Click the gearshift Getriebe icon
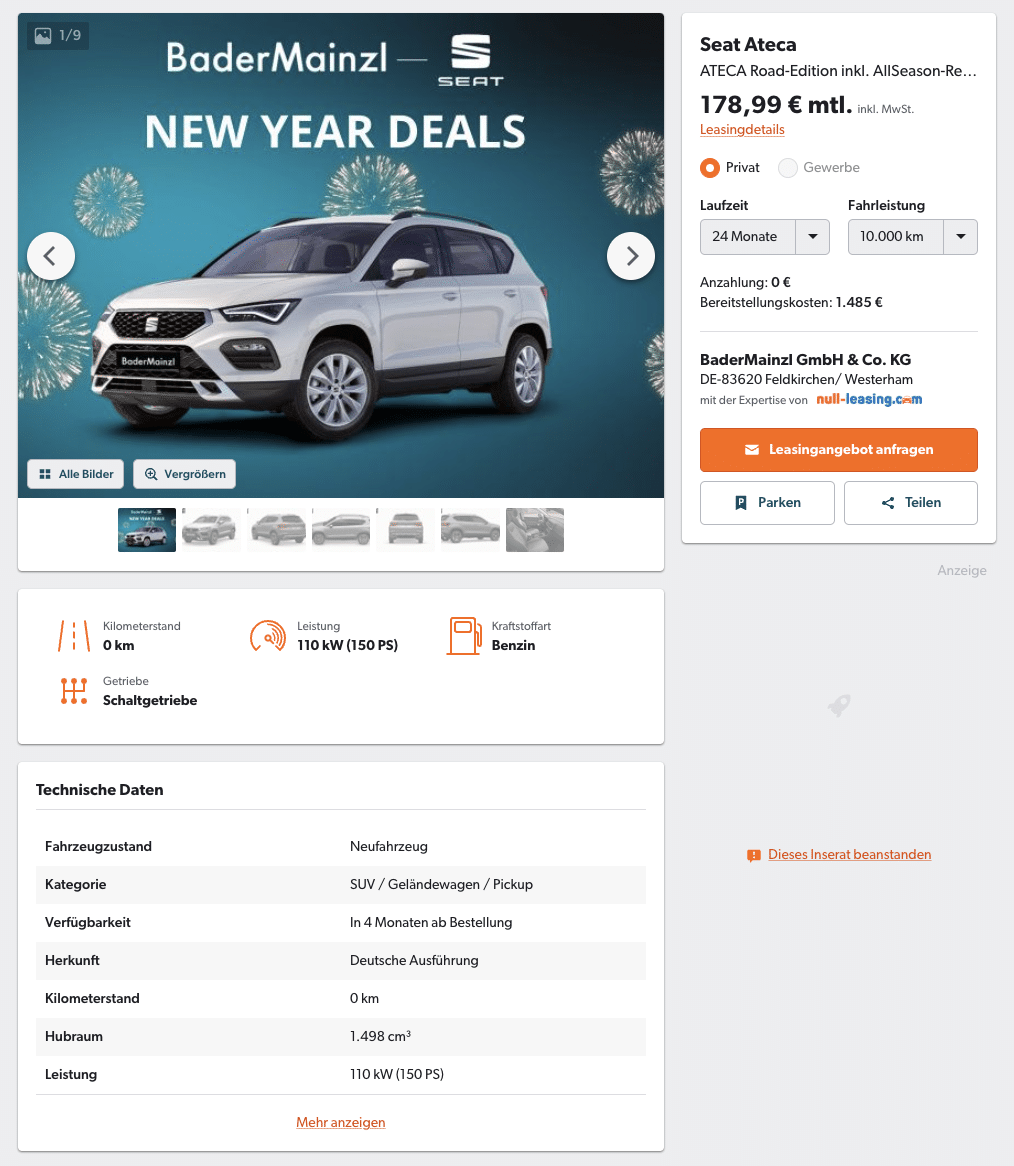Viewport: 1014px width, 1166px height. [74, 691]
